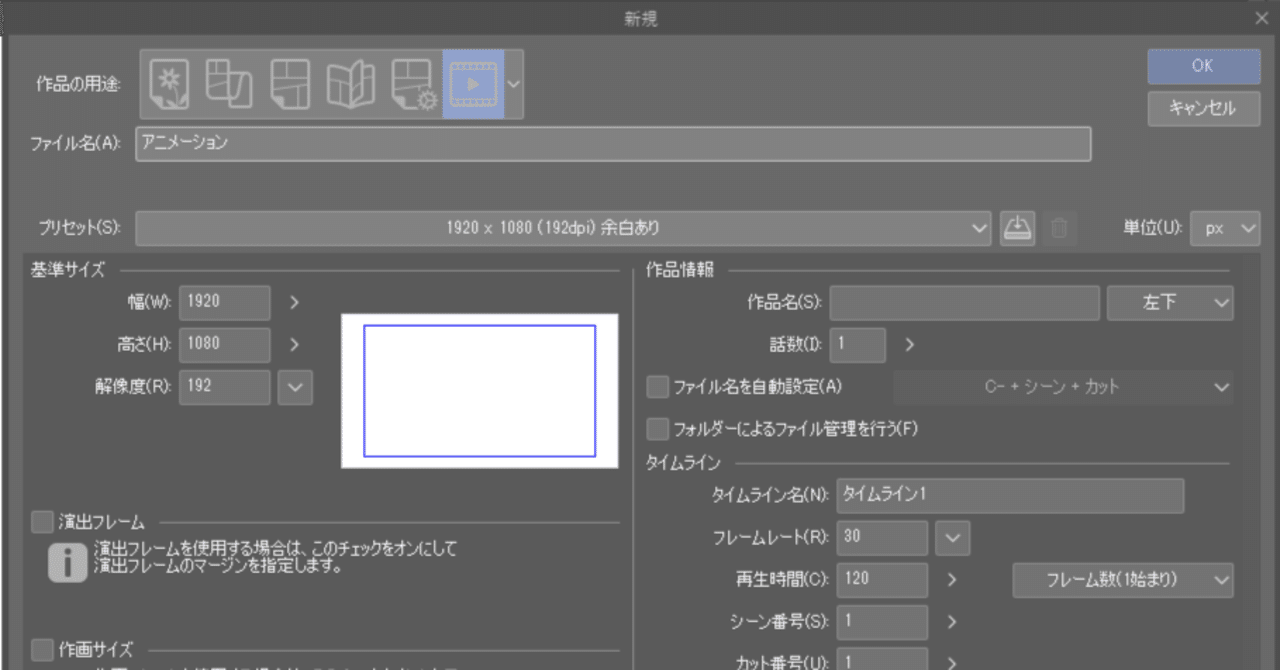The image size is (1280, 670).
Task: Enable automatic file naming checkbox
Action: 657,386
